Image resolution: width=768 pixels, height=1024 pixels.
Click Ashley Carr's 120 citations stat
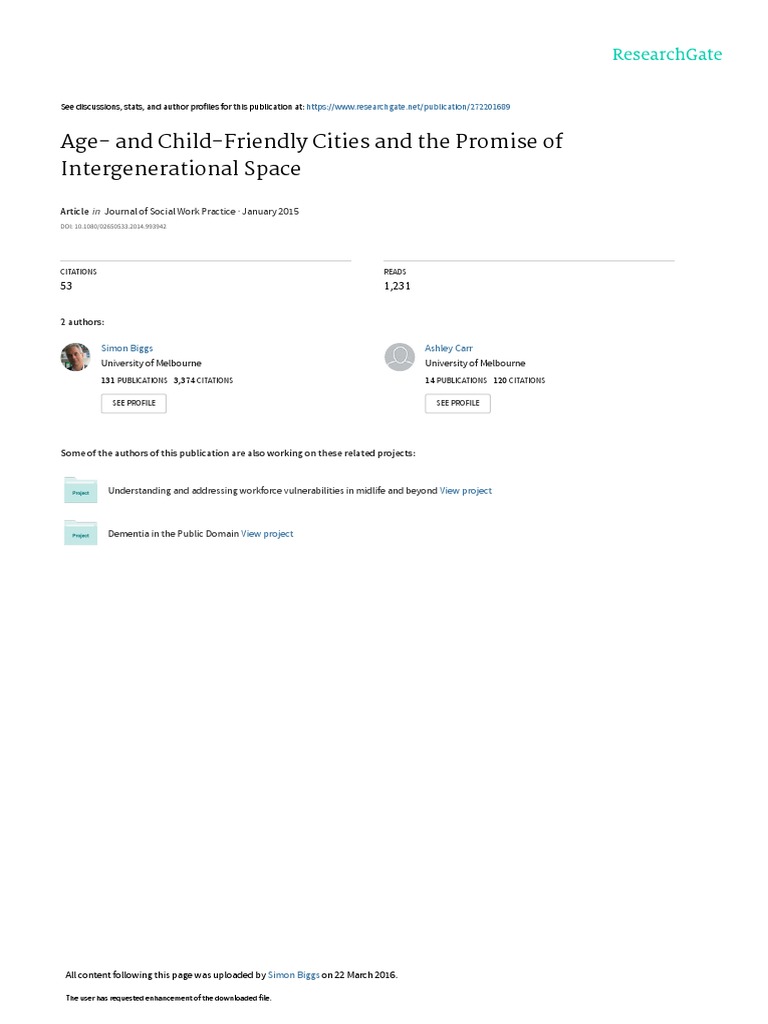tap(519, 380)
